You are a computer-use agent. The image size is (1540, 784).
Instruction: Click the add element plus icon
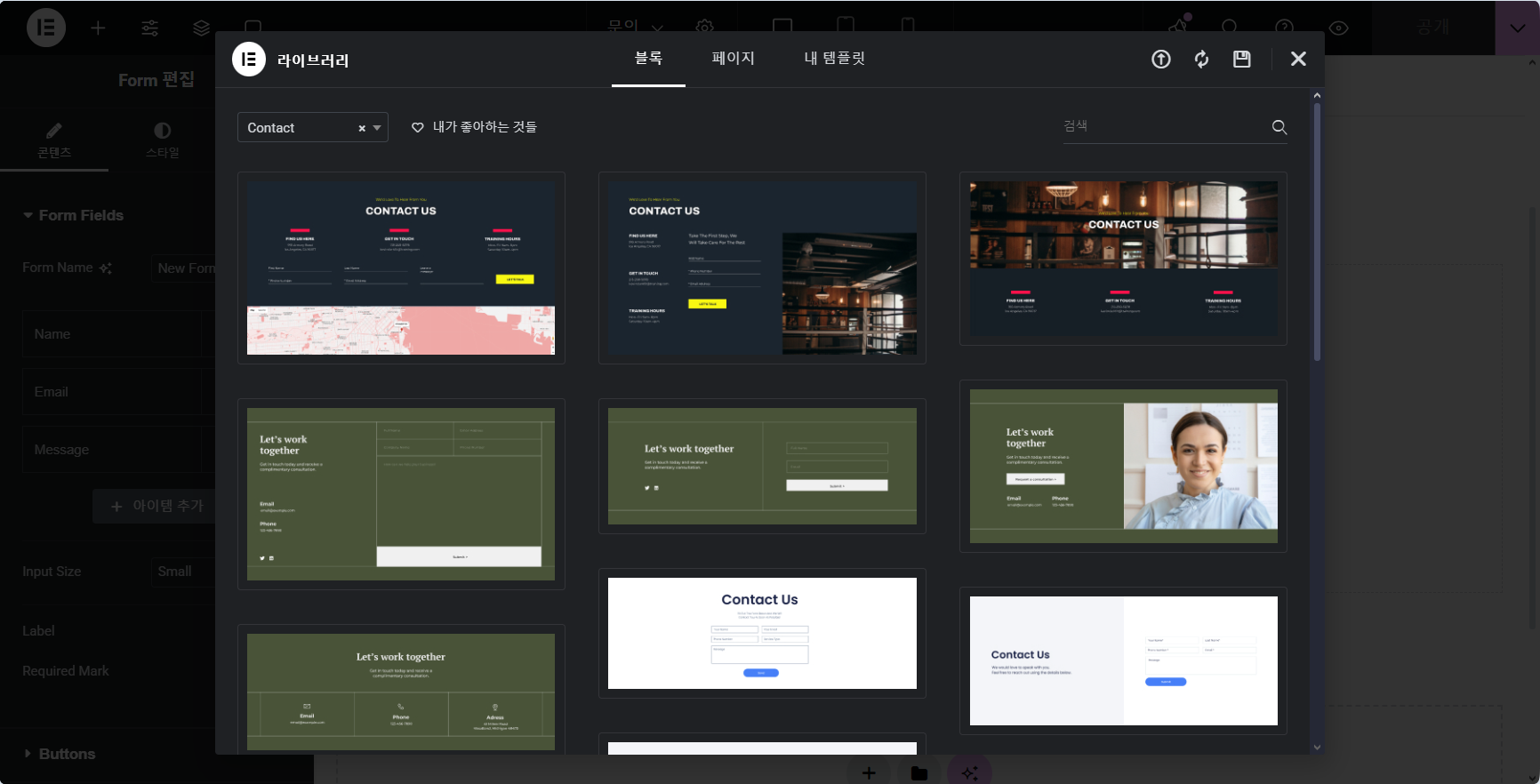tap(98, 28)
